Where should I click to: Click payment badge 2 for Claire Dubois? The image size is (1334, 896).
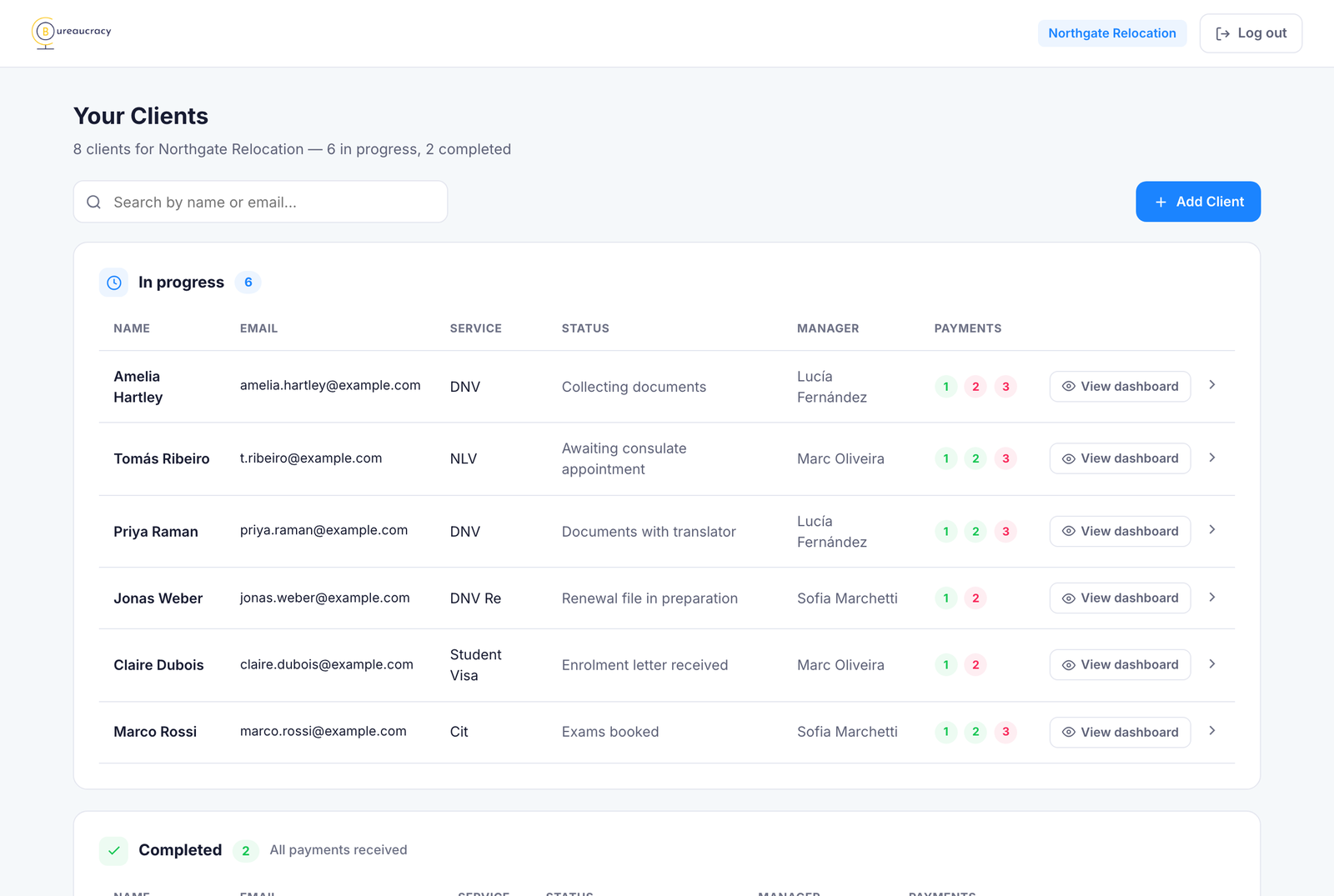pos(975,665)
